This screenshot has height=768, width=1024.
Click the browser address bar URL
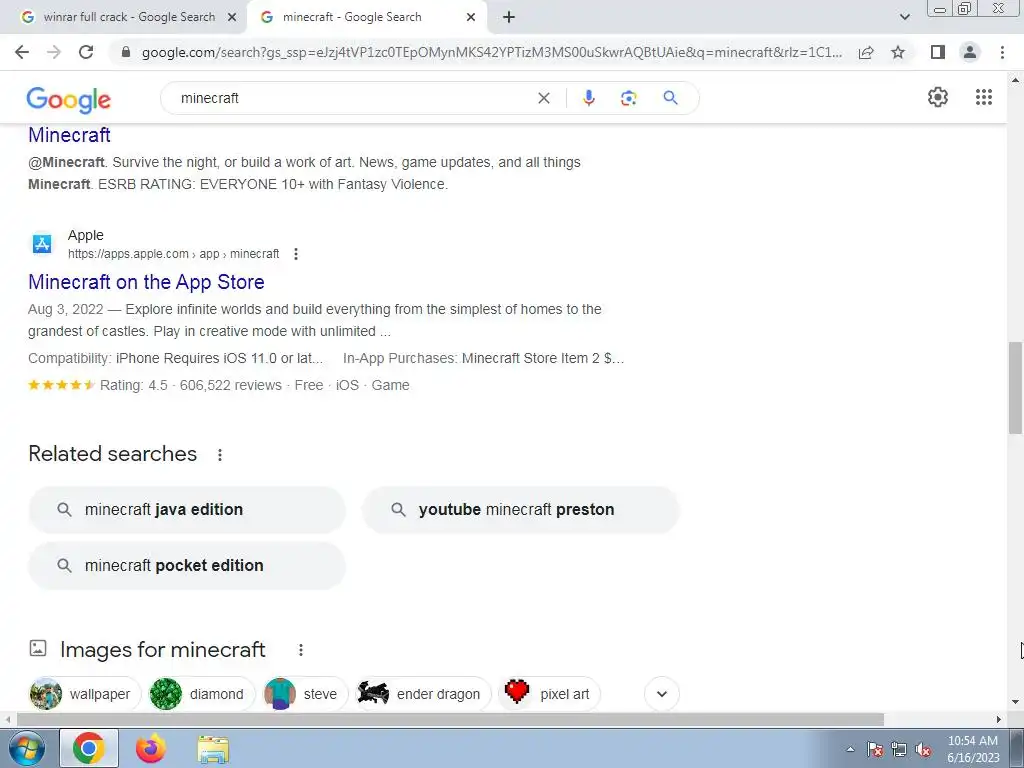[491, 52]
